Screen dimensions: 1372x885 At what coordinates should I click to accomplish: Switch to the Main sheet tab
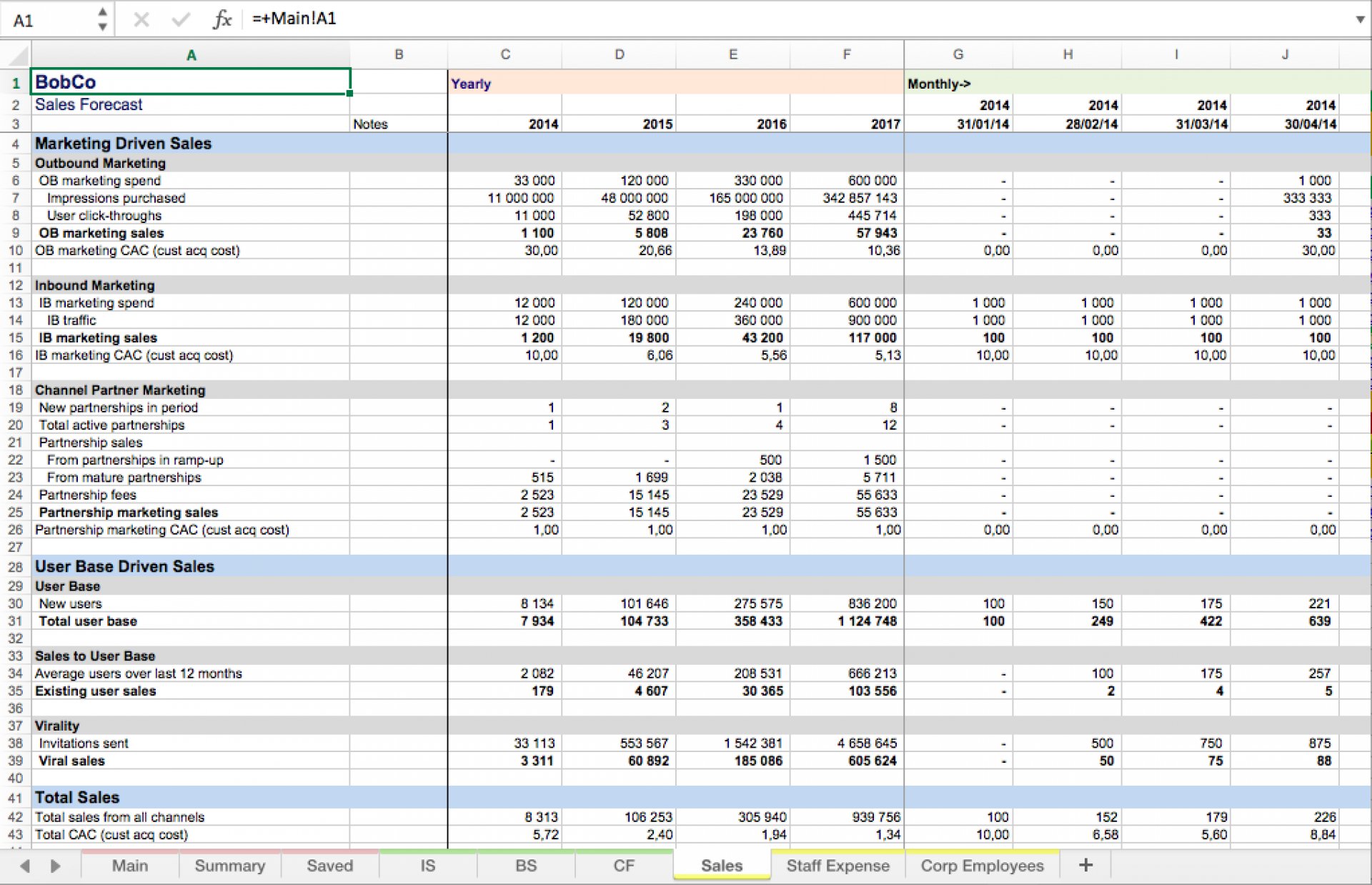[130, 866]
